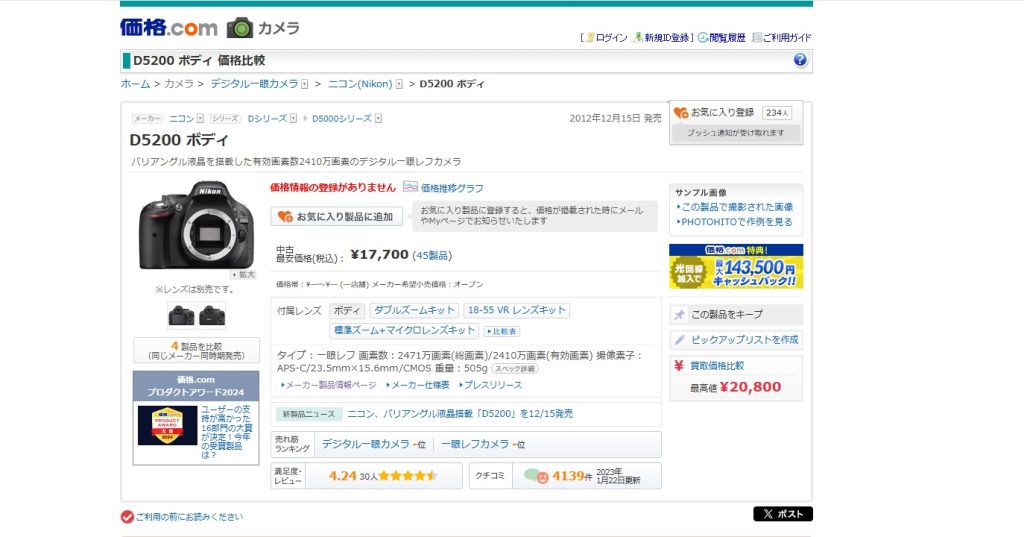This screenshot has width=1024, height=537.
Task: Select 標準ズーム+マイクロレンズキット option
Action: coord(404,331)
